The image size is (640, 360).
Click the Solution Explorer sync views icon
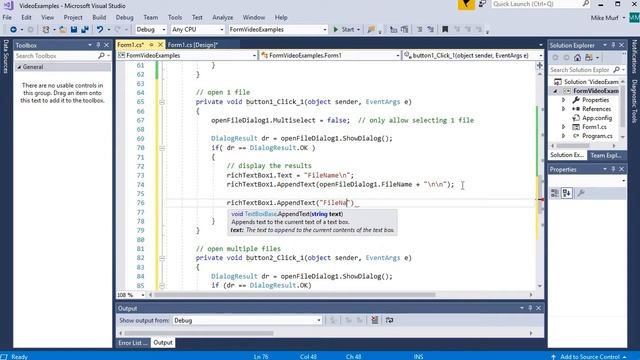point(589,58)
